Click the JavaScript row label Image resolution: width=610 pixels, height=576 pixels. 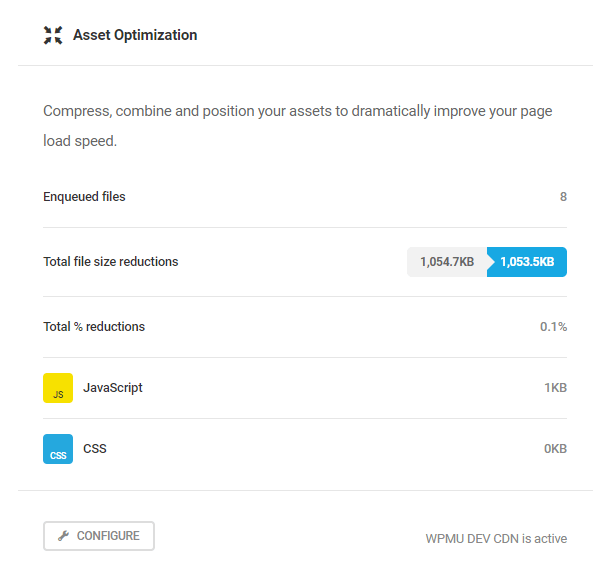tap(113, 388)
